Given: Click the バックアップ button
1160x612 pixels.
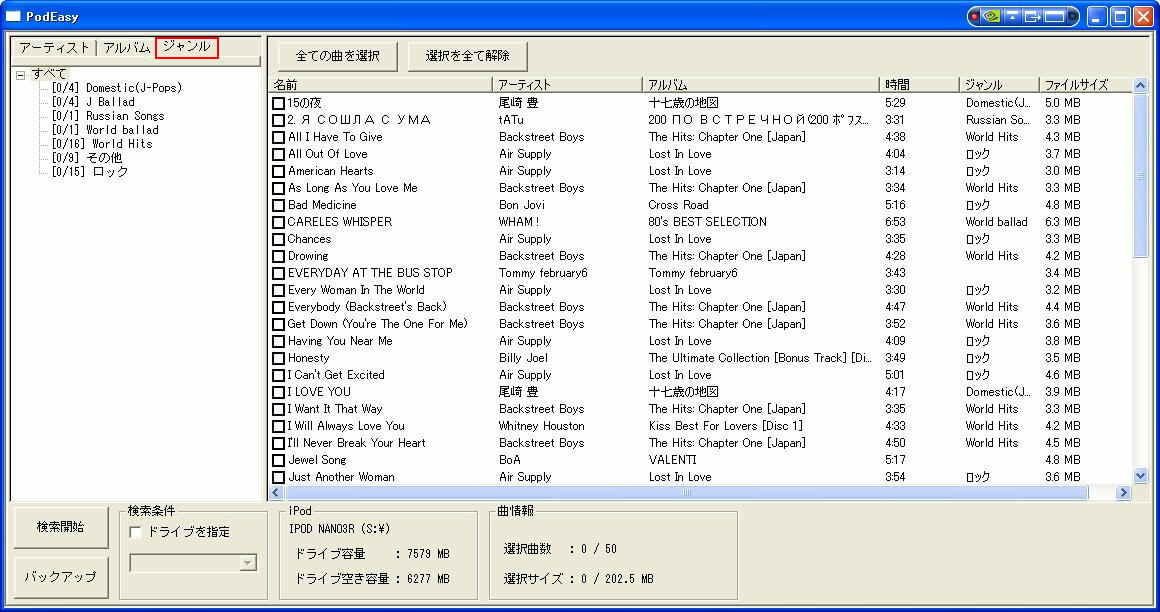Looking at the screenshot, I should click(x=61, y=577).
